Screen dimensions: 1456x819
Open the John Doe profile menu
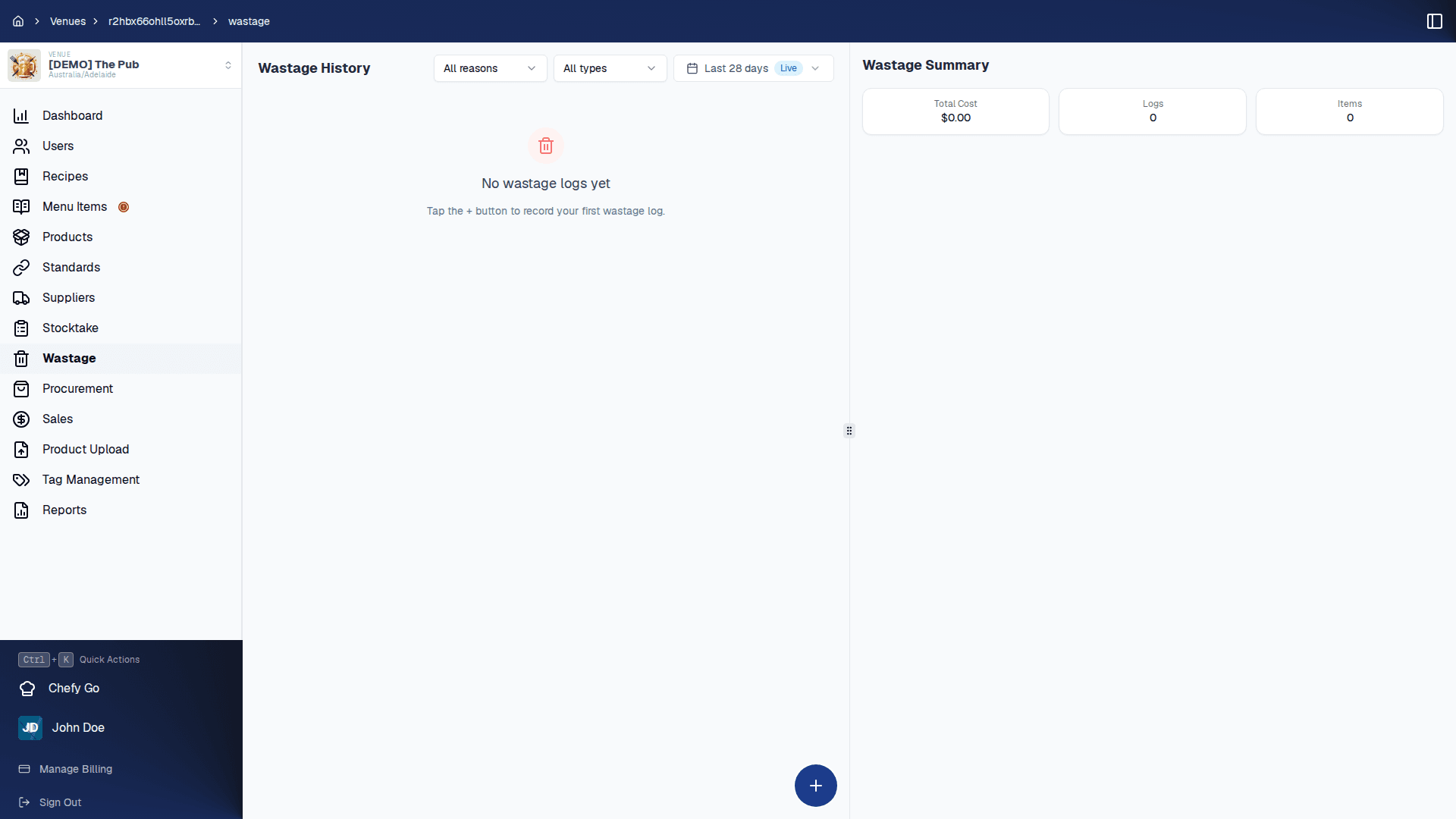(x=78, y=728)
